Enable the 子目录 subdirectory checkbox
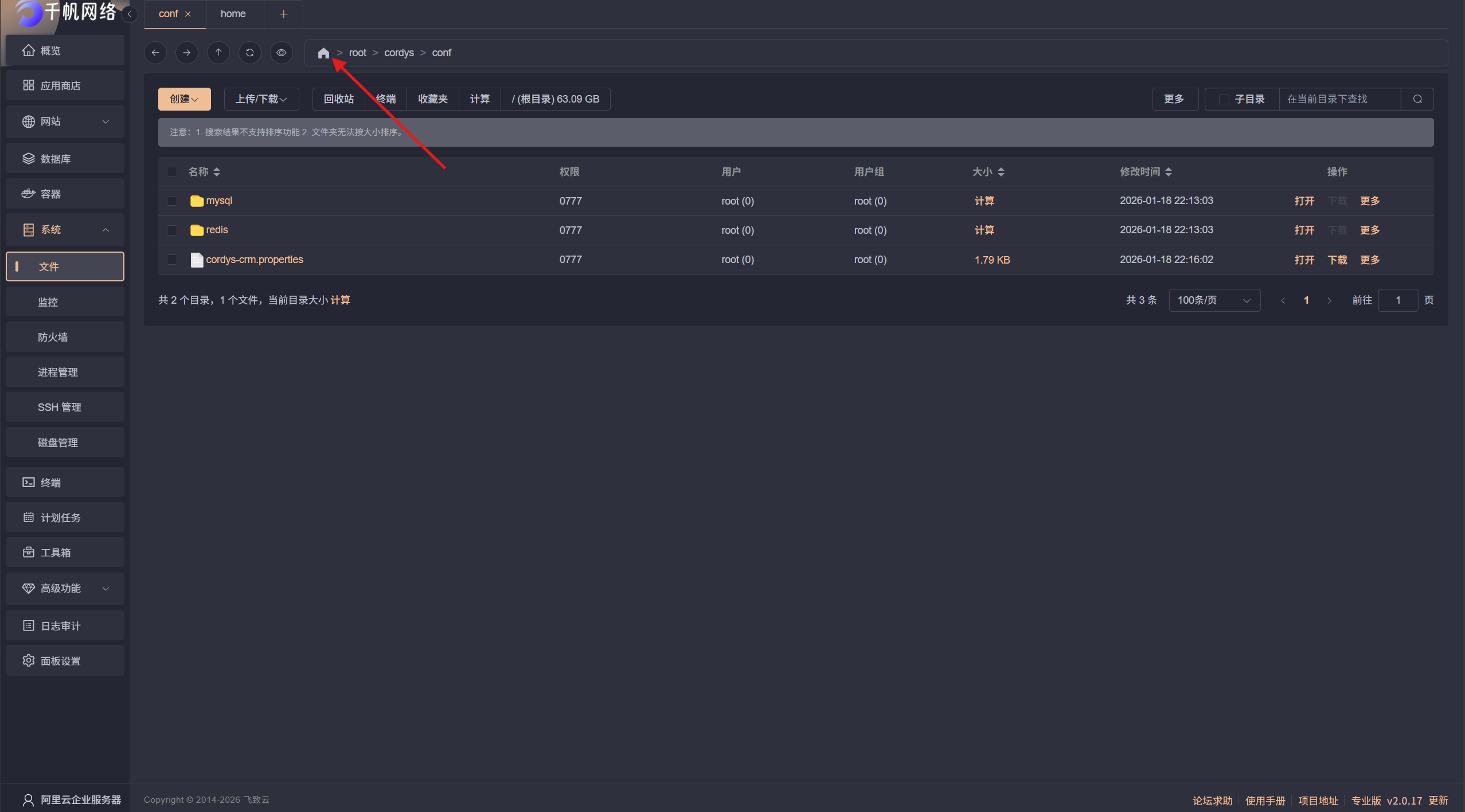The height and width of the screenshot is (812, 1465). (1224, 99)
